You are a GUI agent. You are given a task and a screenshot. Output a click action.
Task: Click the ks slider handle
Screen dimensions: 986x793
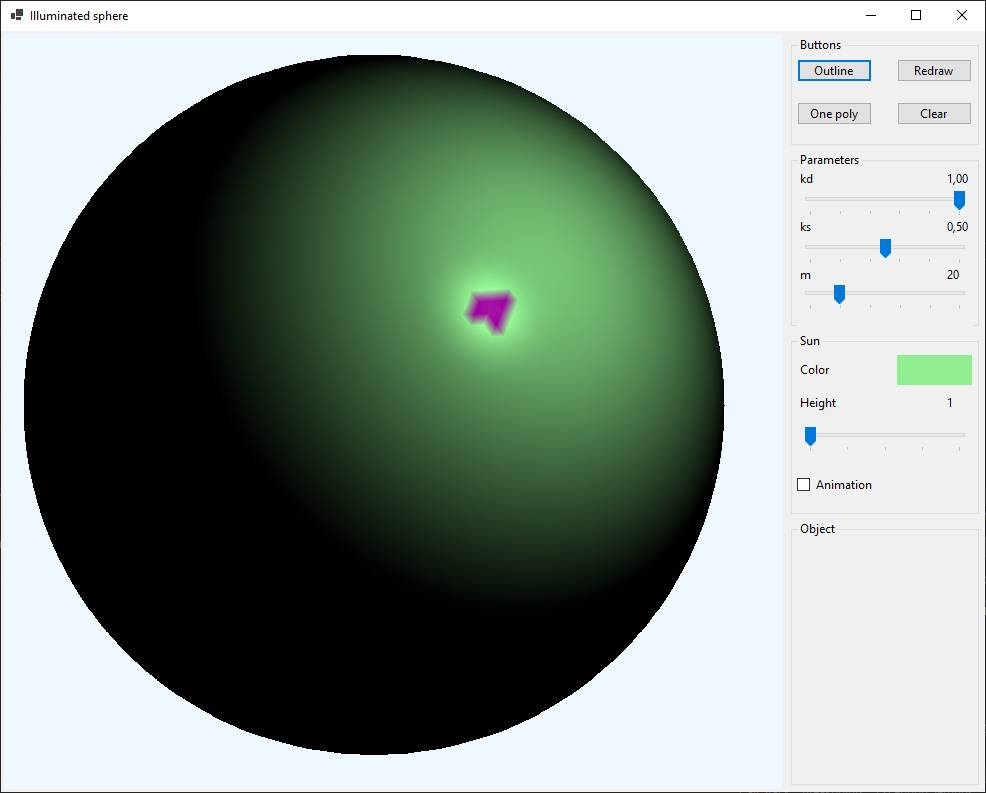(885, 247)
